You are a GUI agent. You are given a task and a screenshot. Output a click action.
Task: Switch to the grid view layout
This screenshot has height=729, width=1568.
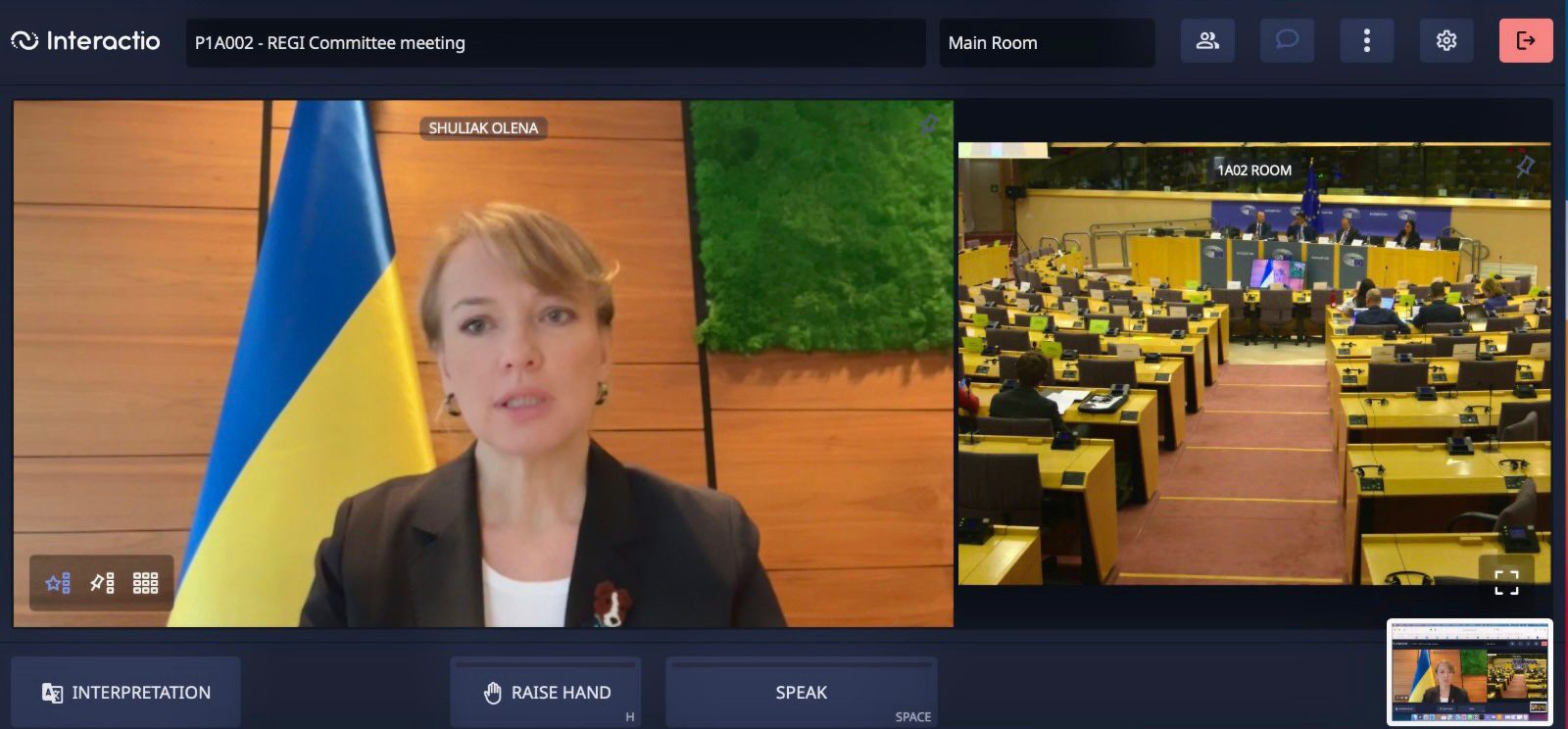(x=145, y=583)
